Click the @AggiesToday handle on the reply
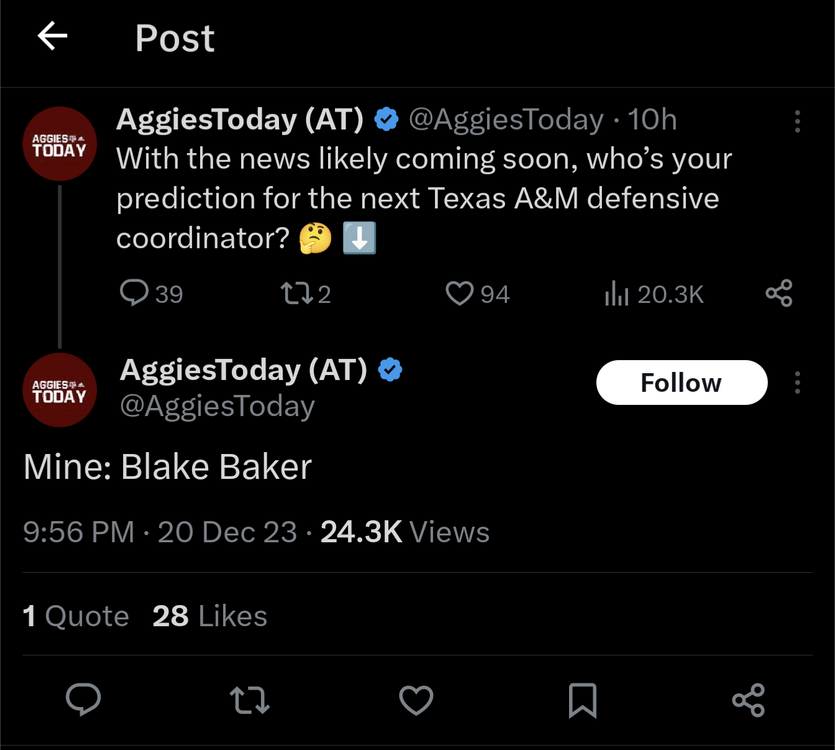 pyautogui.click(x=216, y=406)
